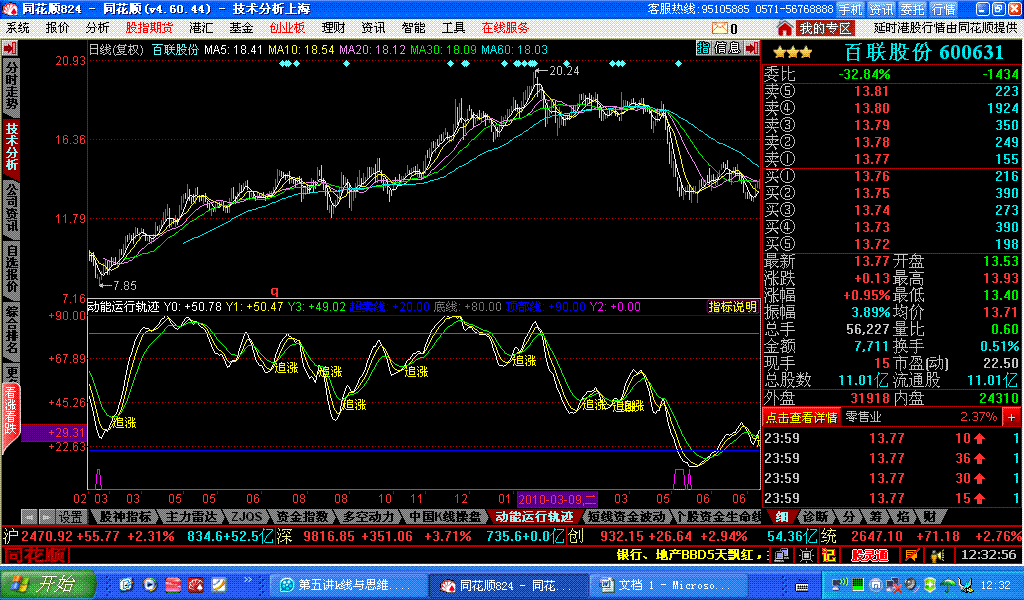
Task: Click the 我的专区 button
Action: [x=826, y=28]
